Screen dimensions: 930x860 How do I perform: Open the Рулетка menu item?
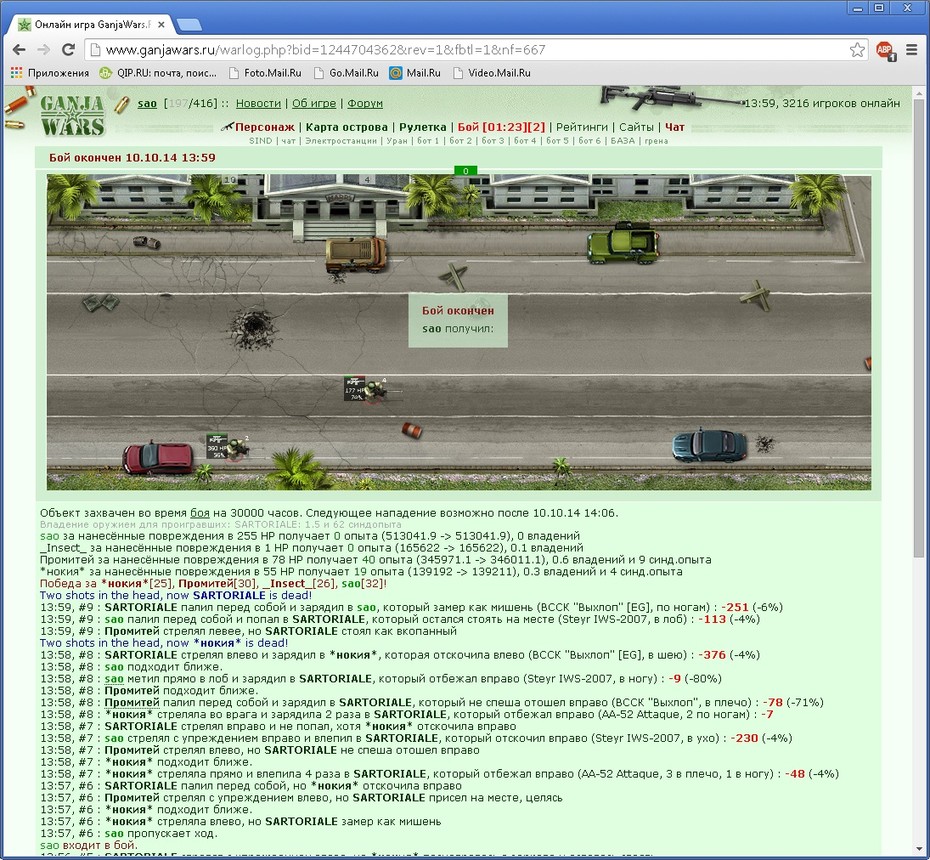422,127
